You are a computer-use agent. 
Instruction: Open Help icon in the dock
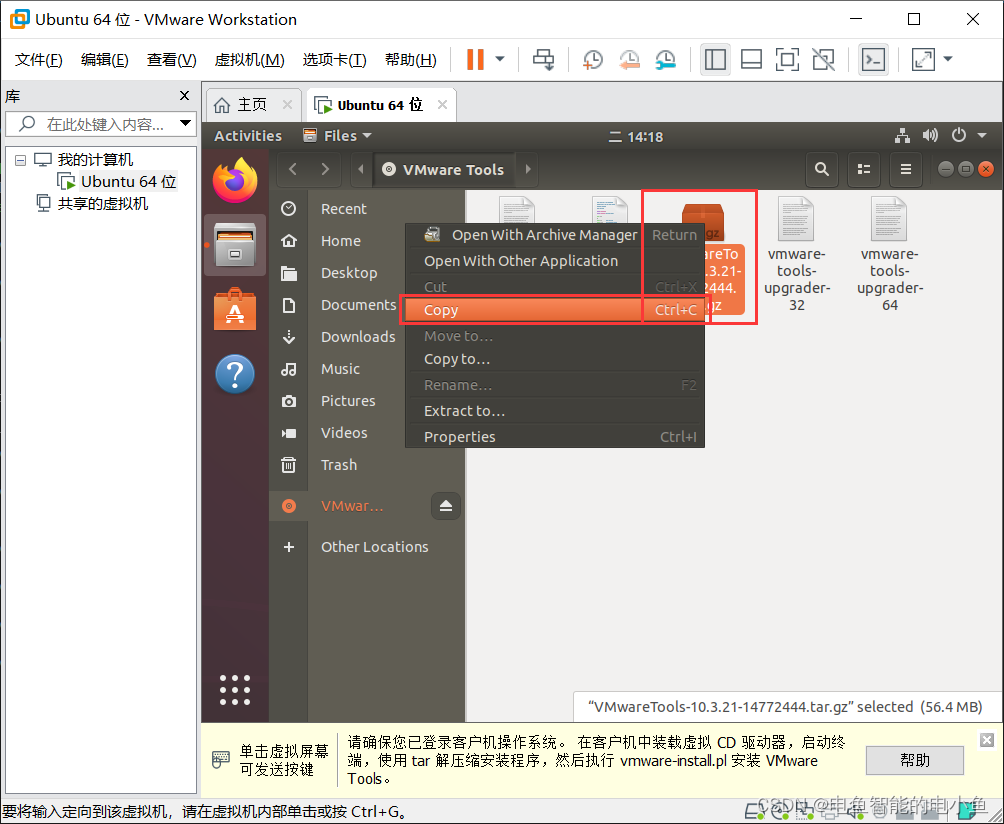pyautogui.click(x=235, y=374)
